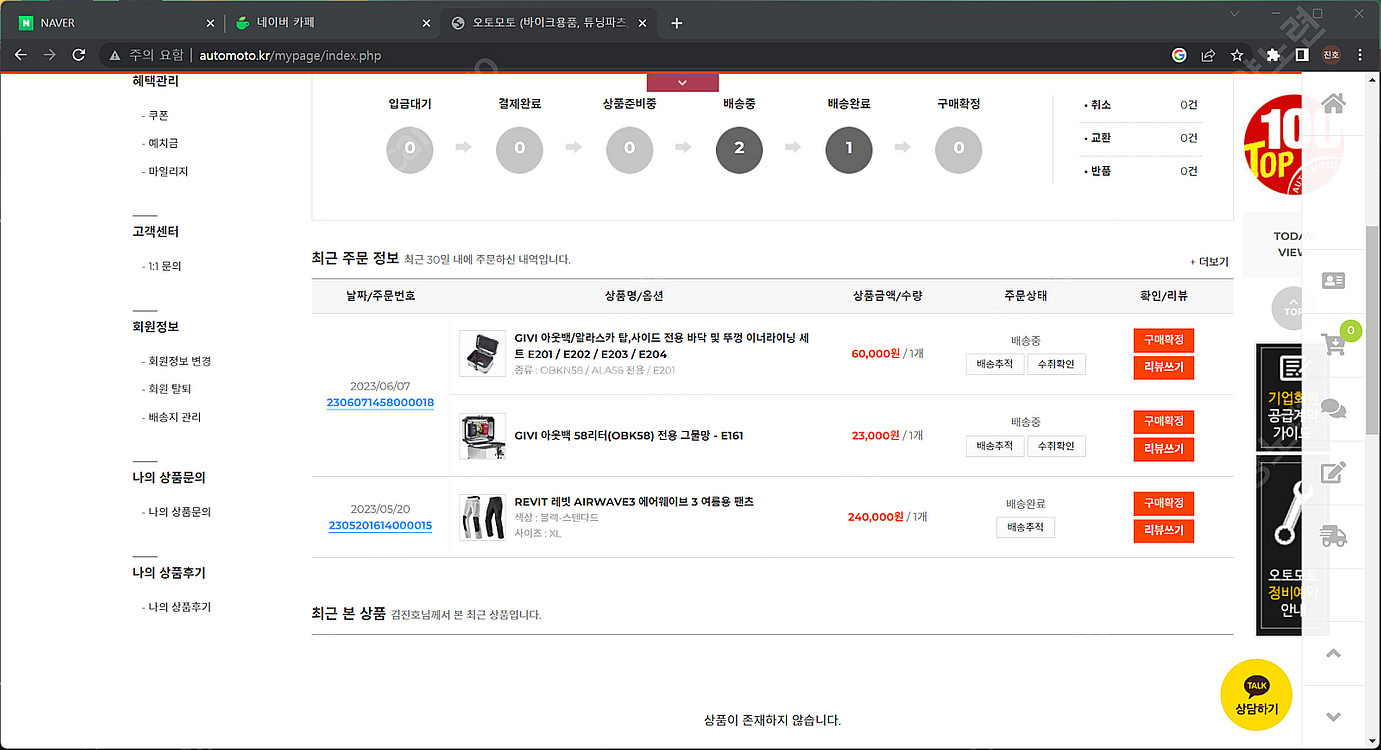Open the chat bubbles icon in sidebar
The height and width of the screenshot is (750, 1381).
[x=1333, y=408]
